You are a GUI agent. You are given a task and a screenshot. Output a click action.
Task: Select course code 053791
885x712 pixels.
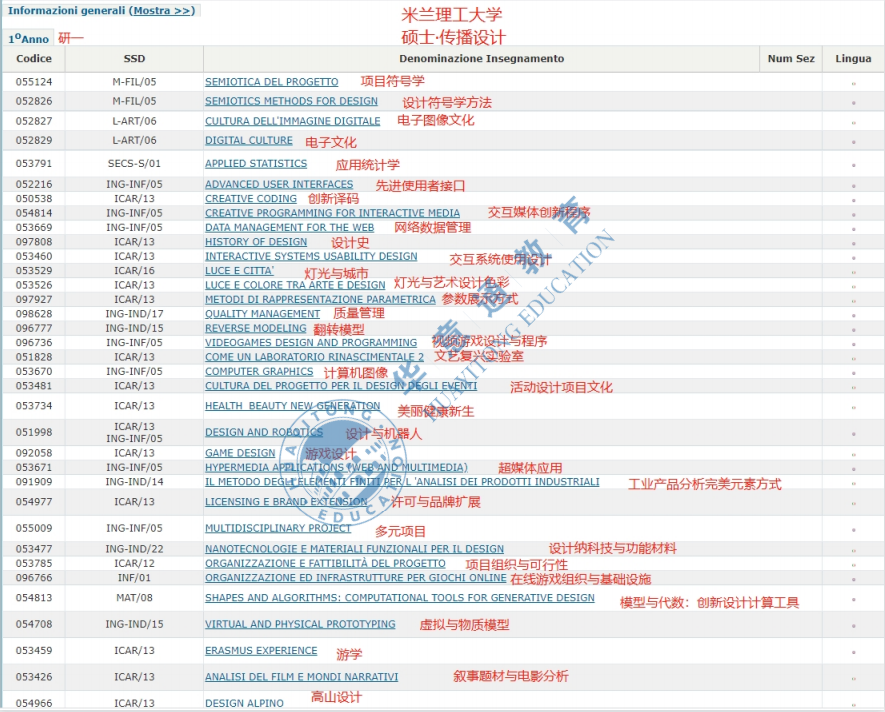coord(34,163)
